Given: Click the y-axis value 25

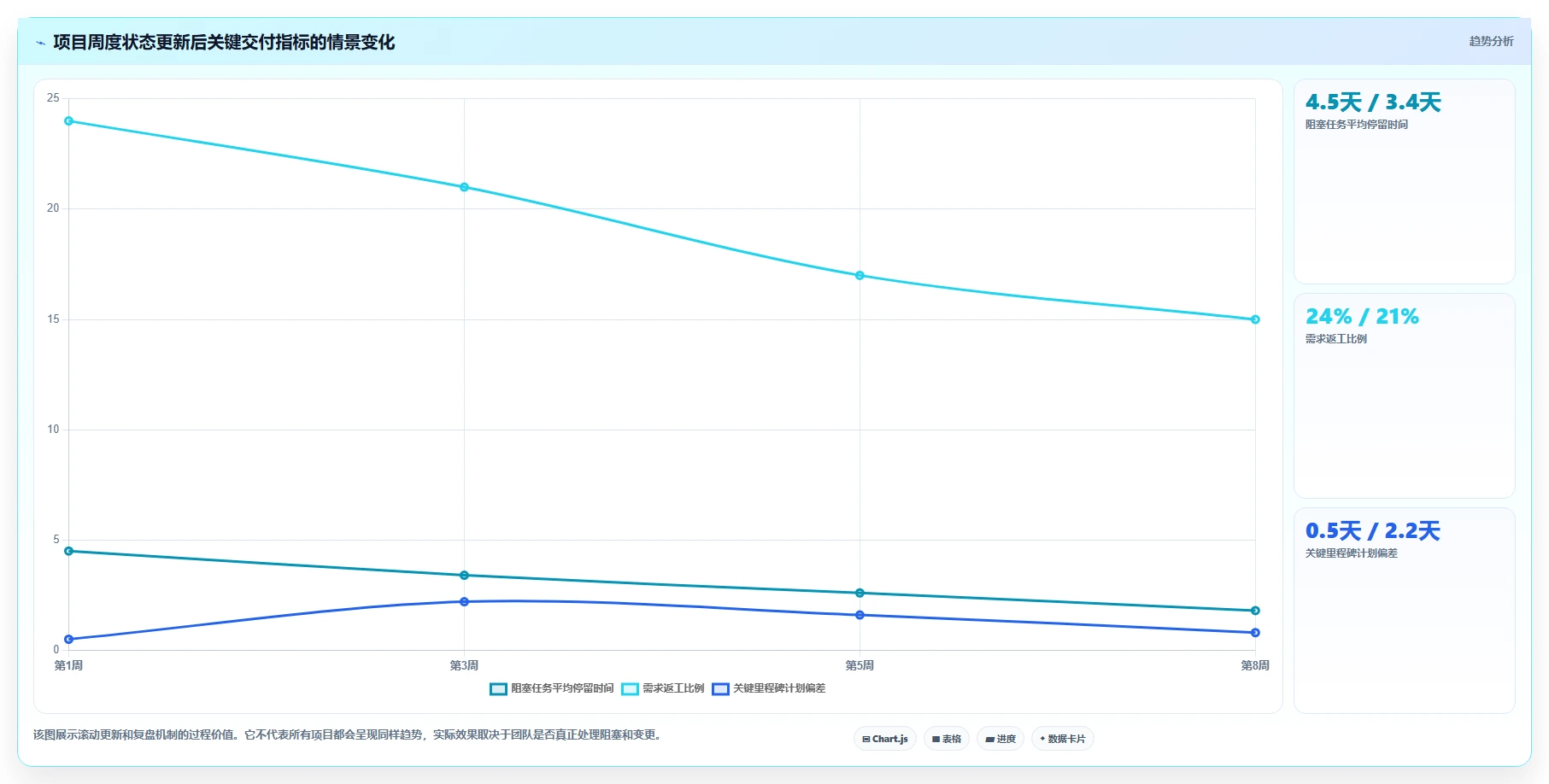Looking at the screenshot, I should tap(53, 98).
